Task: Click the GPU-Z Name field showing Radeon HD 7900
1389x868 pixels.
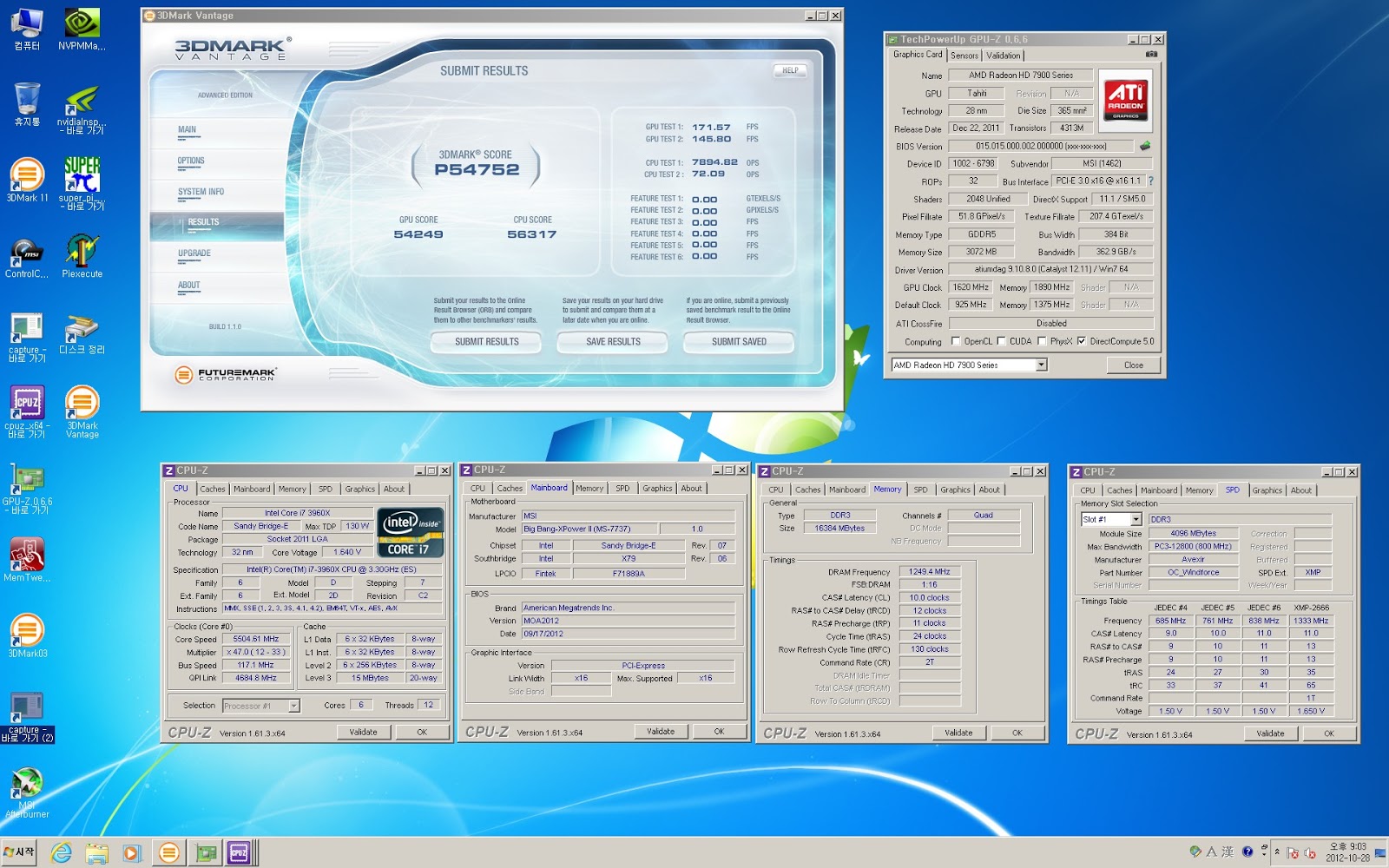Action: [x=1021, y=76]
